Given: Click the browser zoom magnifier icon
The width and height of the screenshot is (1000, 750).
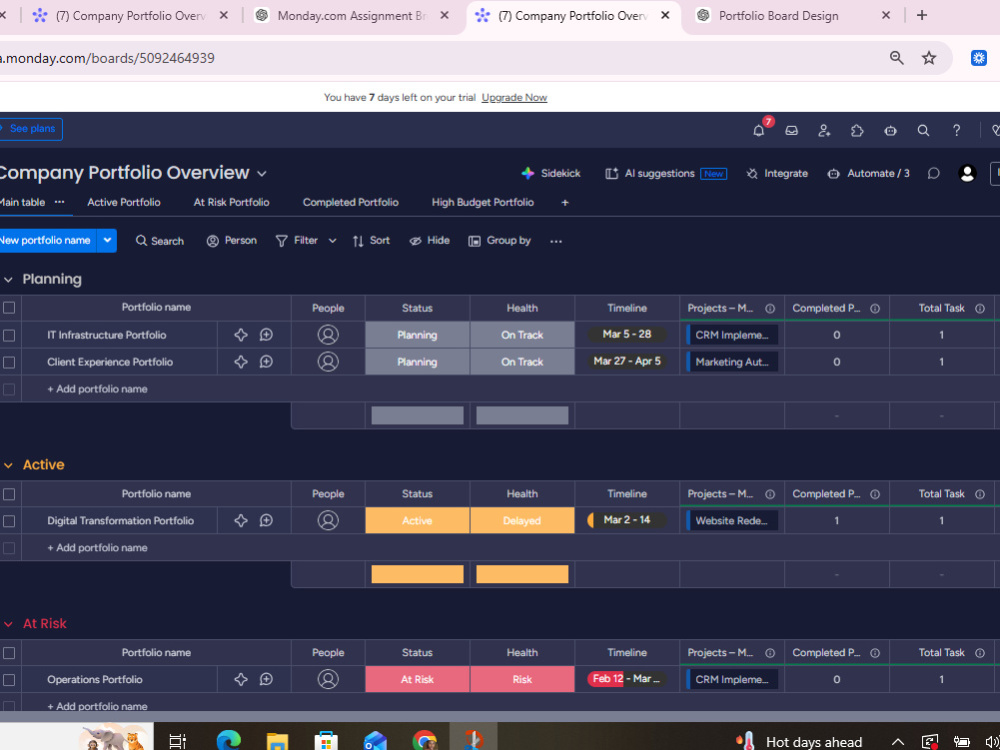Looking at the screenshot, I should click(x=897, y=58).
